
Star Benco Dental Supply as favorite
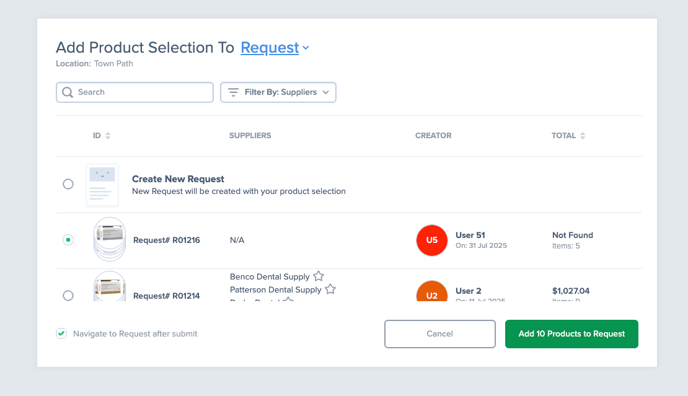[319, 276]
